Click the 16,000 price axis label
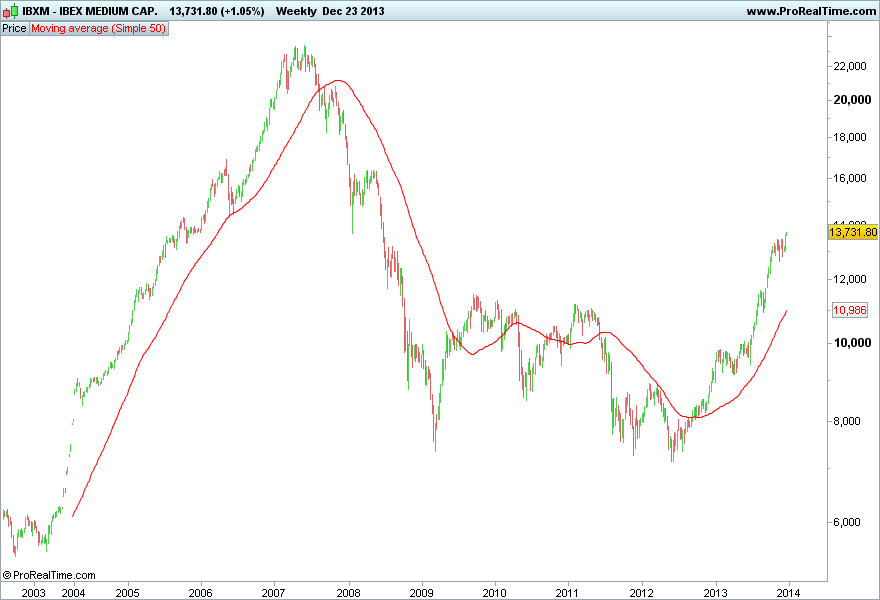Viewport: 880px width, 600px height. point(850,178)
